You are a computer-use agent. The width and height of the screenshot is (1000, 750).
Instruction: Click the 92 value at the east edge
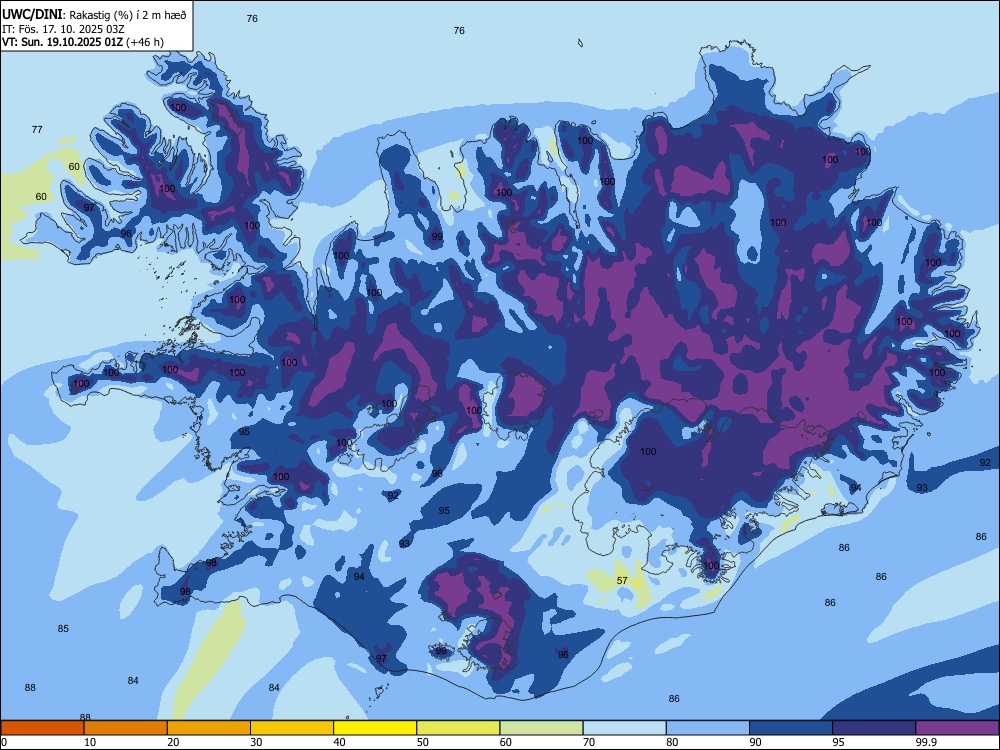(x=985, y=462)
